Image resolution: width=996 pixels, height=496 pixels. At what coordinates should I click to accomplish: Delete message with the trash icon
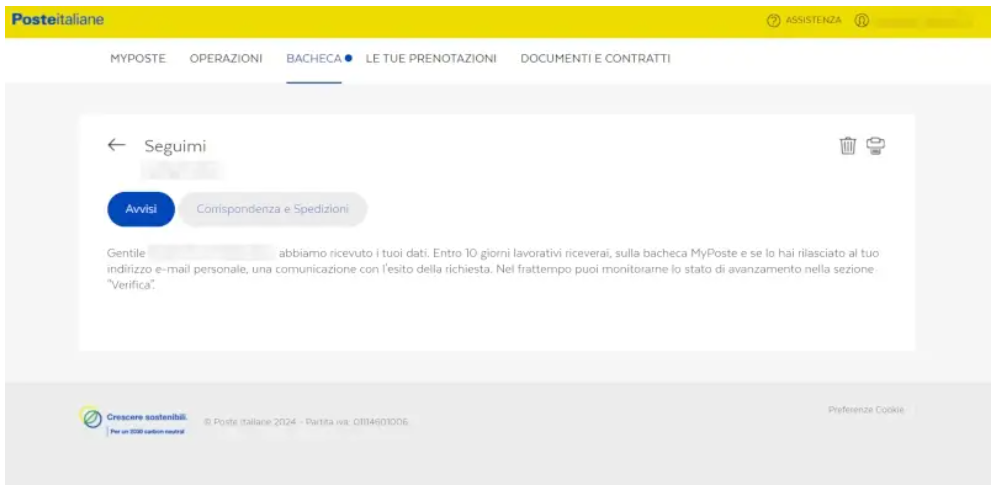[x=848, y=146]
